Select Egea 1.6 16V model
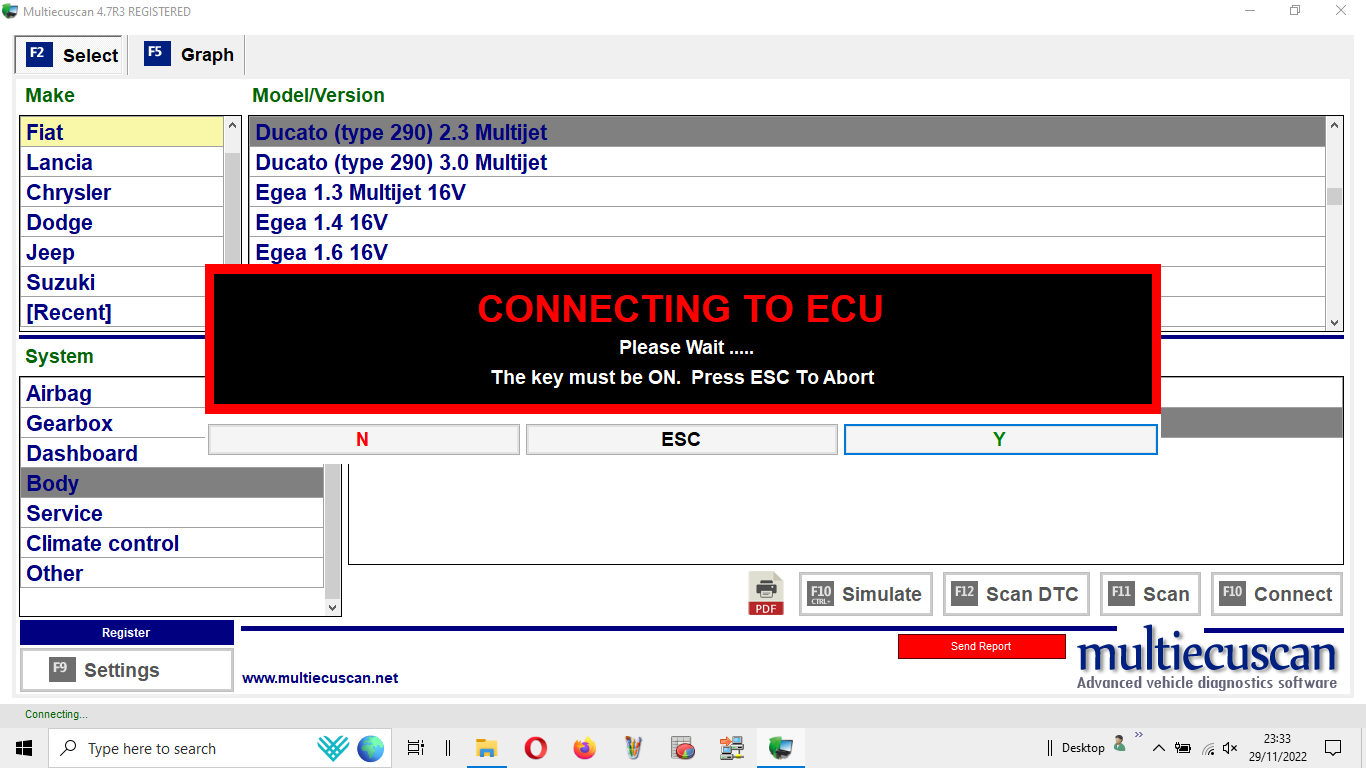The image size is (1366, 768). click(x=788, y=252)
